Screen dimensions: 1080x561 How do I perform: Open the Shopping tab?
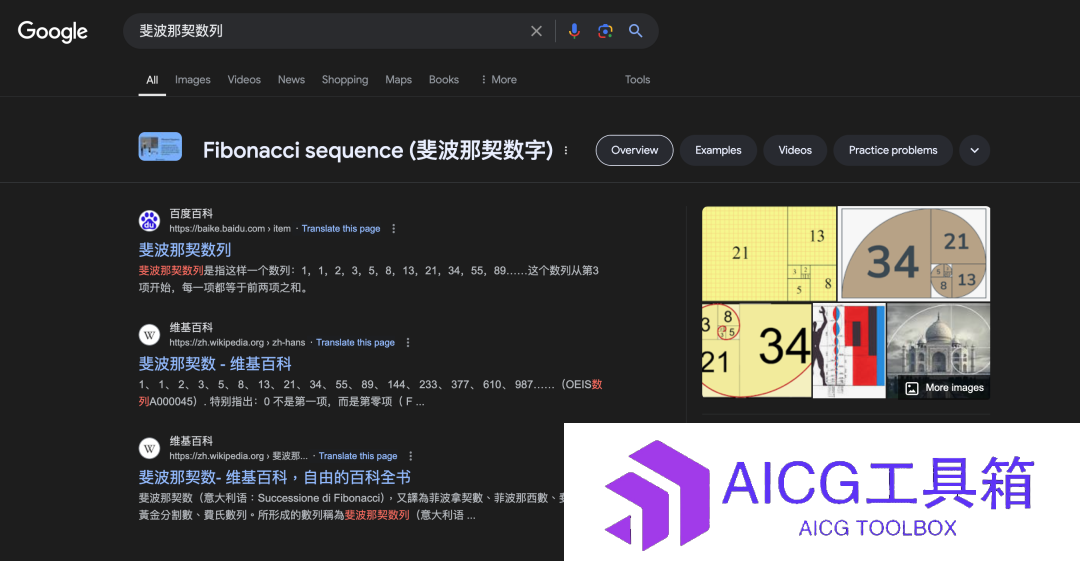[345, 80]
